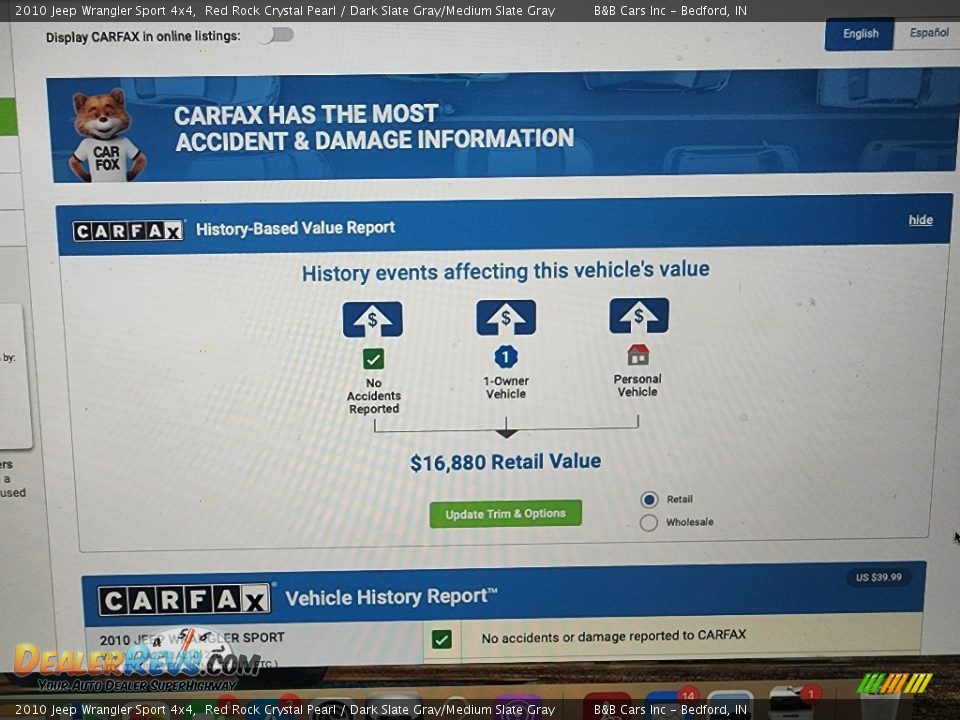
Task: Switch language to Español
Action: point(928,33)
